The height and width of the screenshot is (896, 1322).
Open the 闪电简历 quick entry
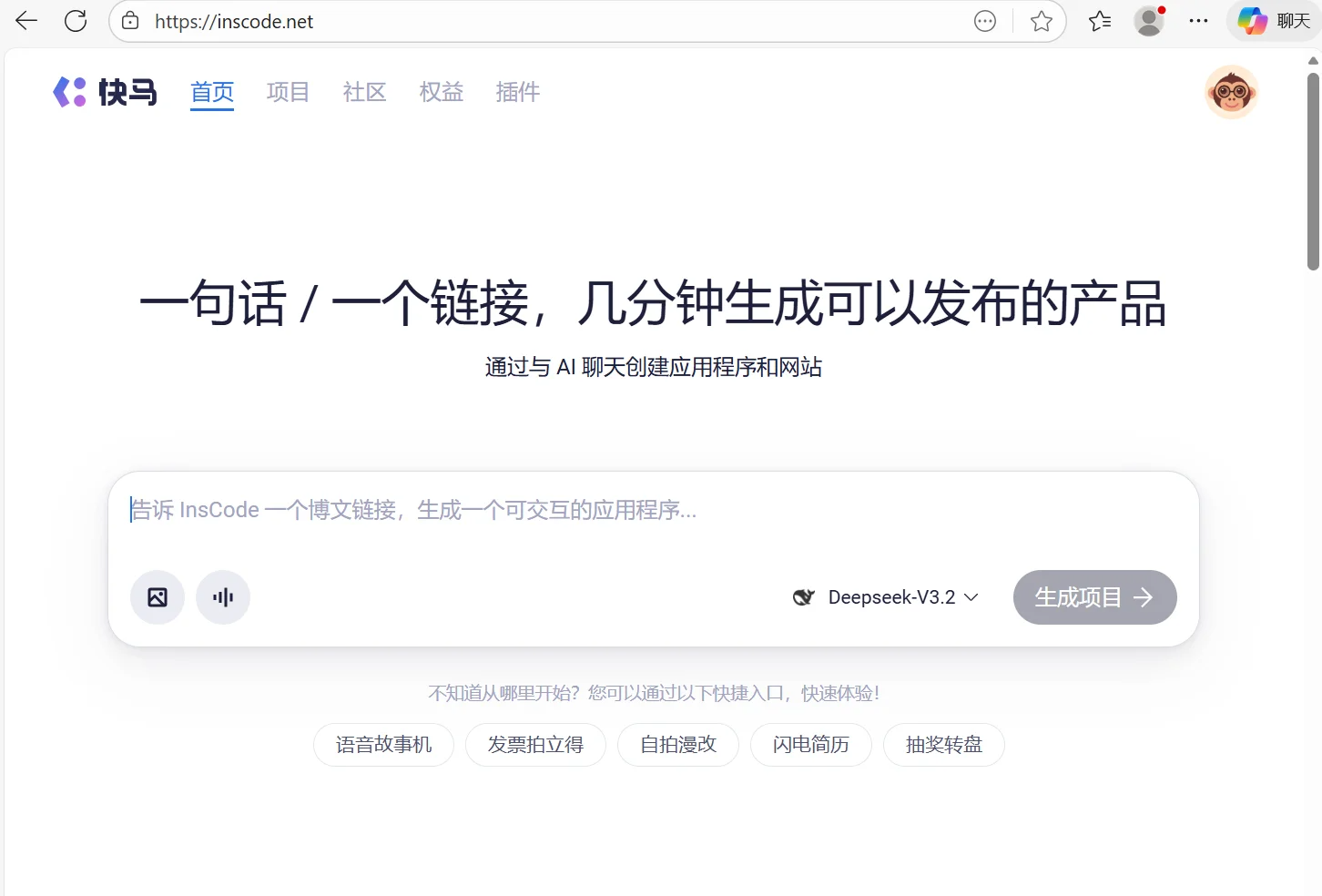point(810,745)
